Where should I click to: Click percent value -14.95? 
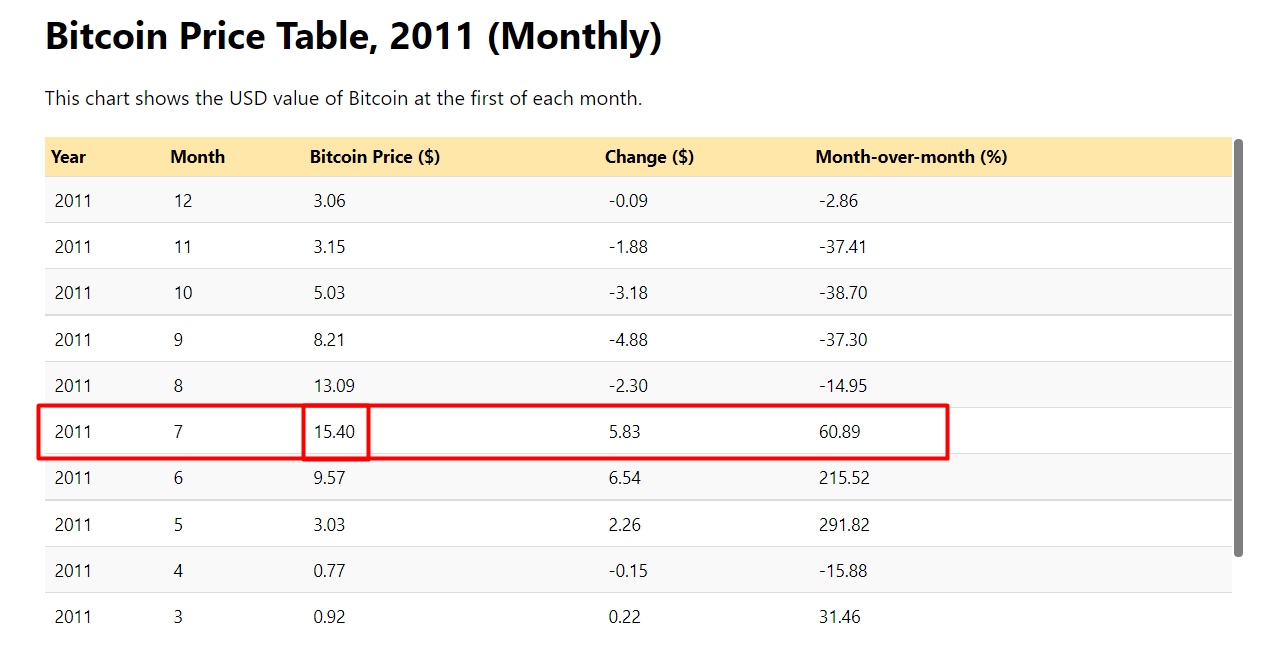click(x=842, y=386)
